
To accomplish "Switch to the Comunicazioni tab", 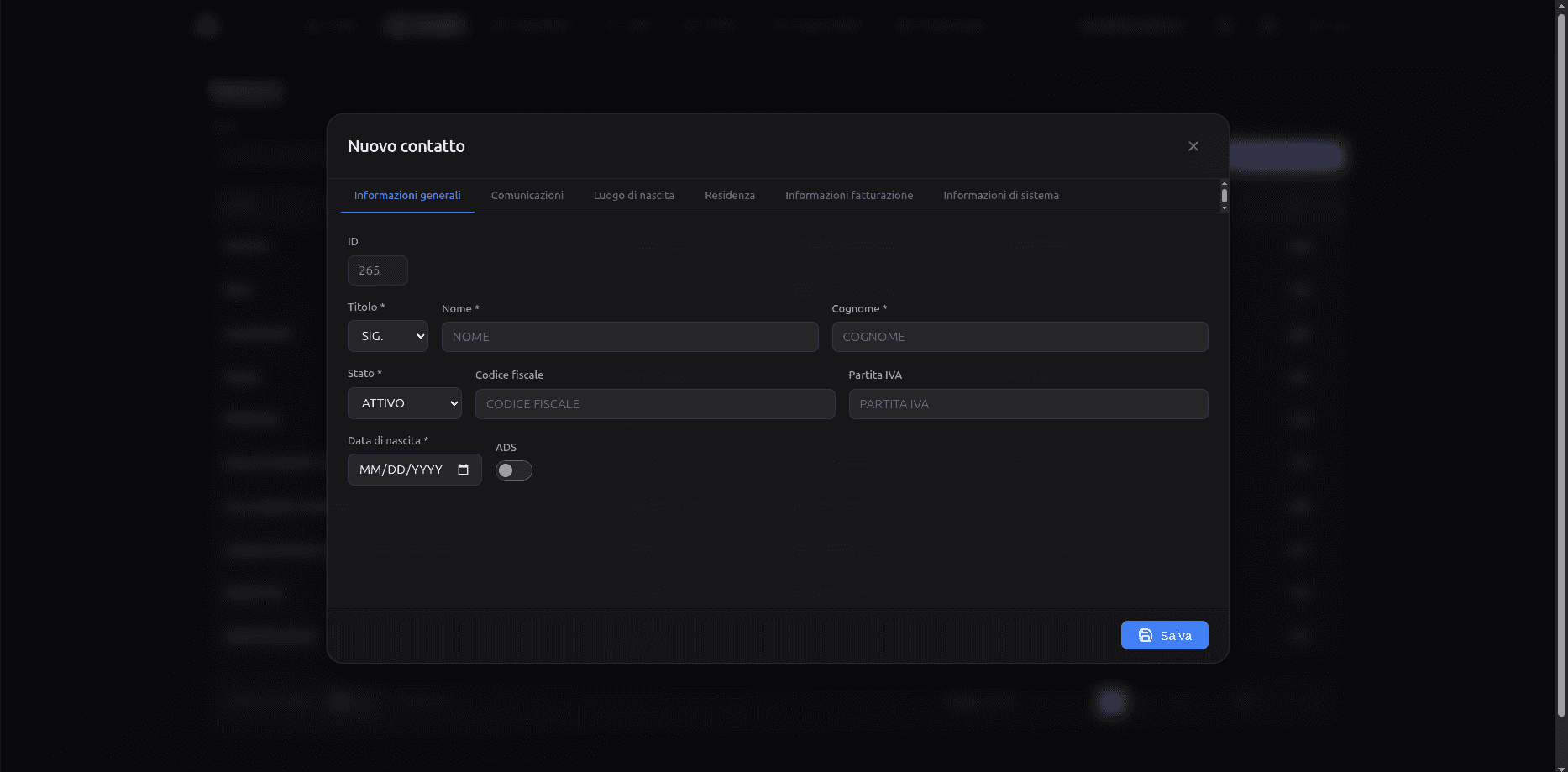I will point(527,195).
